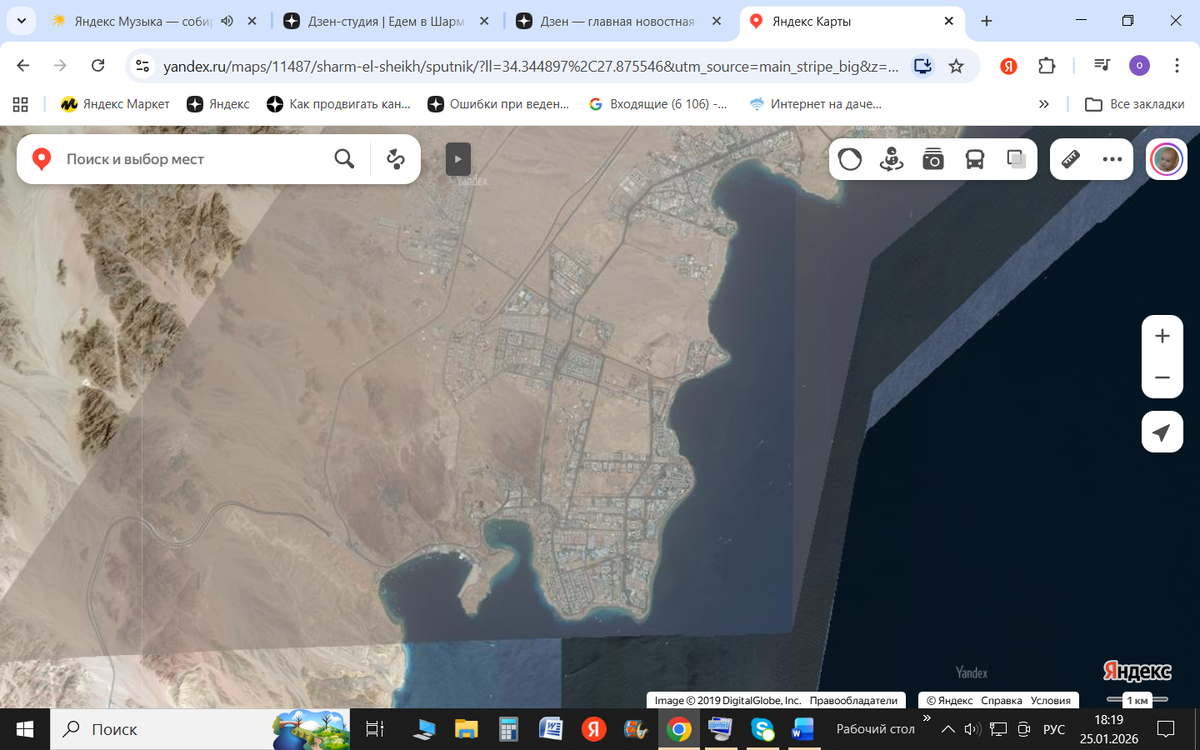Bookmark this page with star
Screen dimensions: 1200x750
pos(956,65)
